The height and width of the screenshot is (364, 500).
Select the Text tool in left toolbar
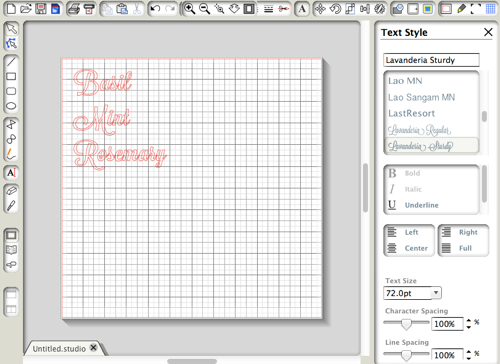coord(11,173)
